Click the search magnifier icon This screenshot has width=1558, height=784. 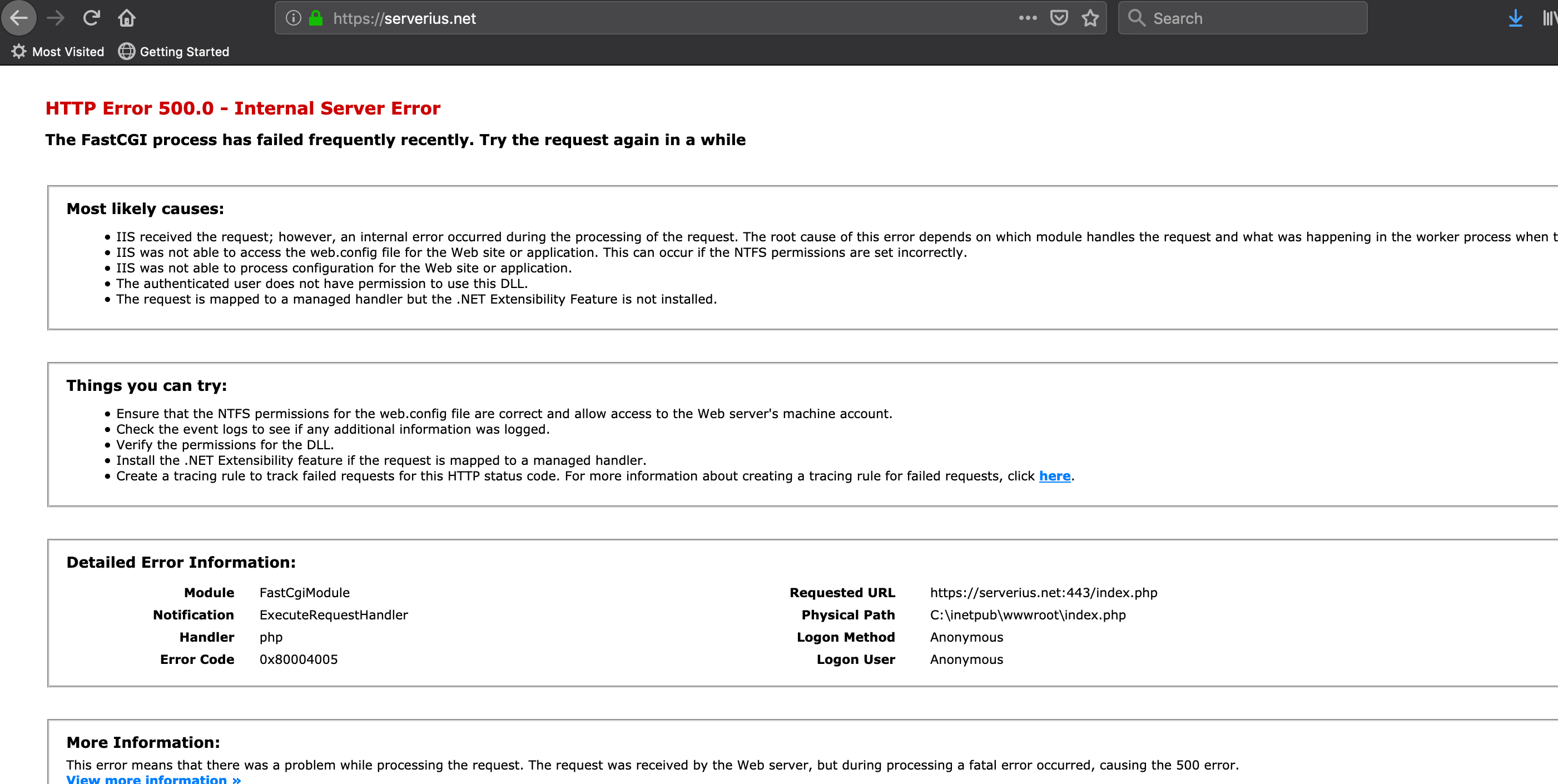tap(1137, 18)
